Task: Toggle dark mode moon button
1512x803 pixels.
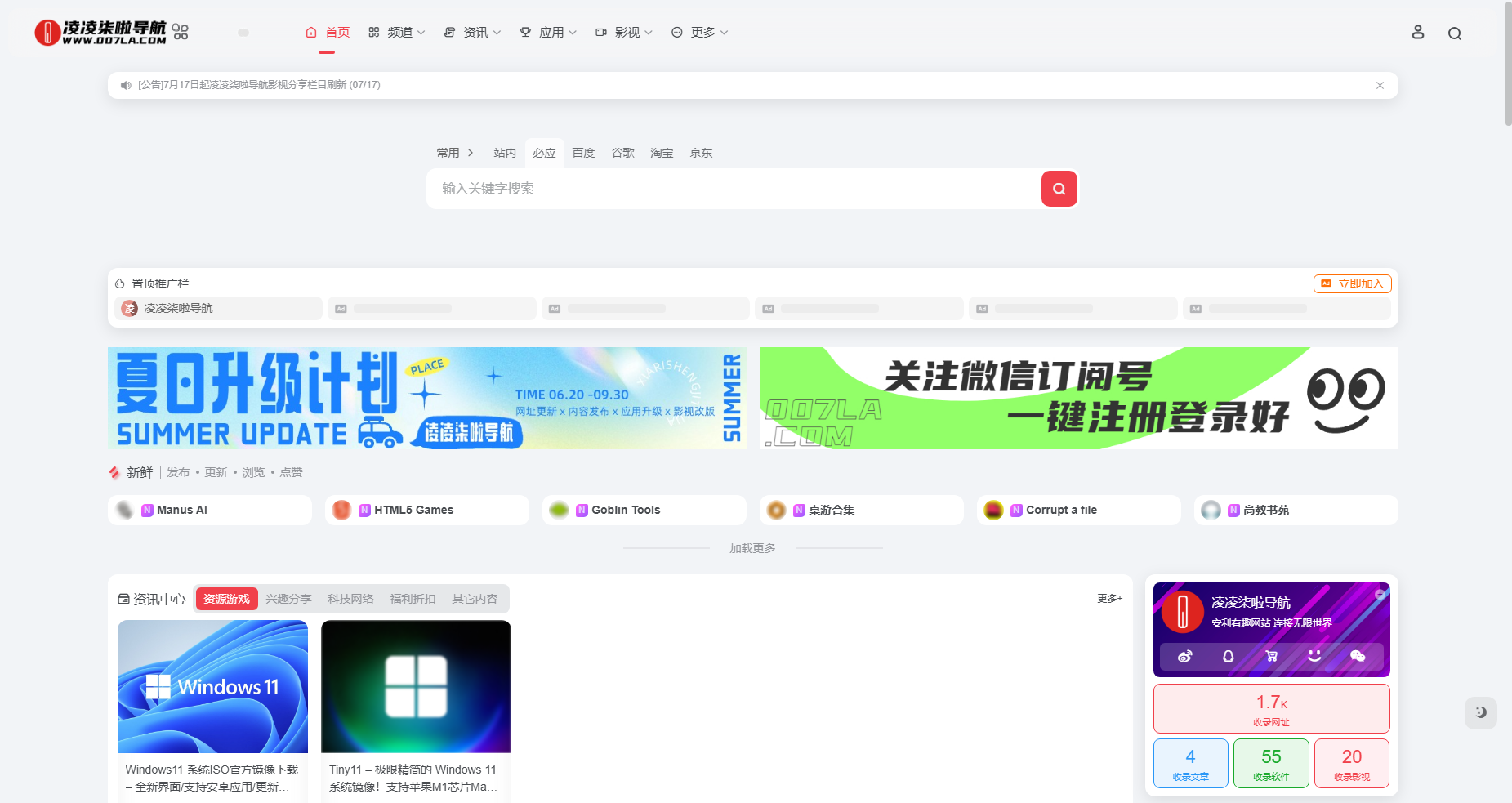Action: [x=1480, y=712]
